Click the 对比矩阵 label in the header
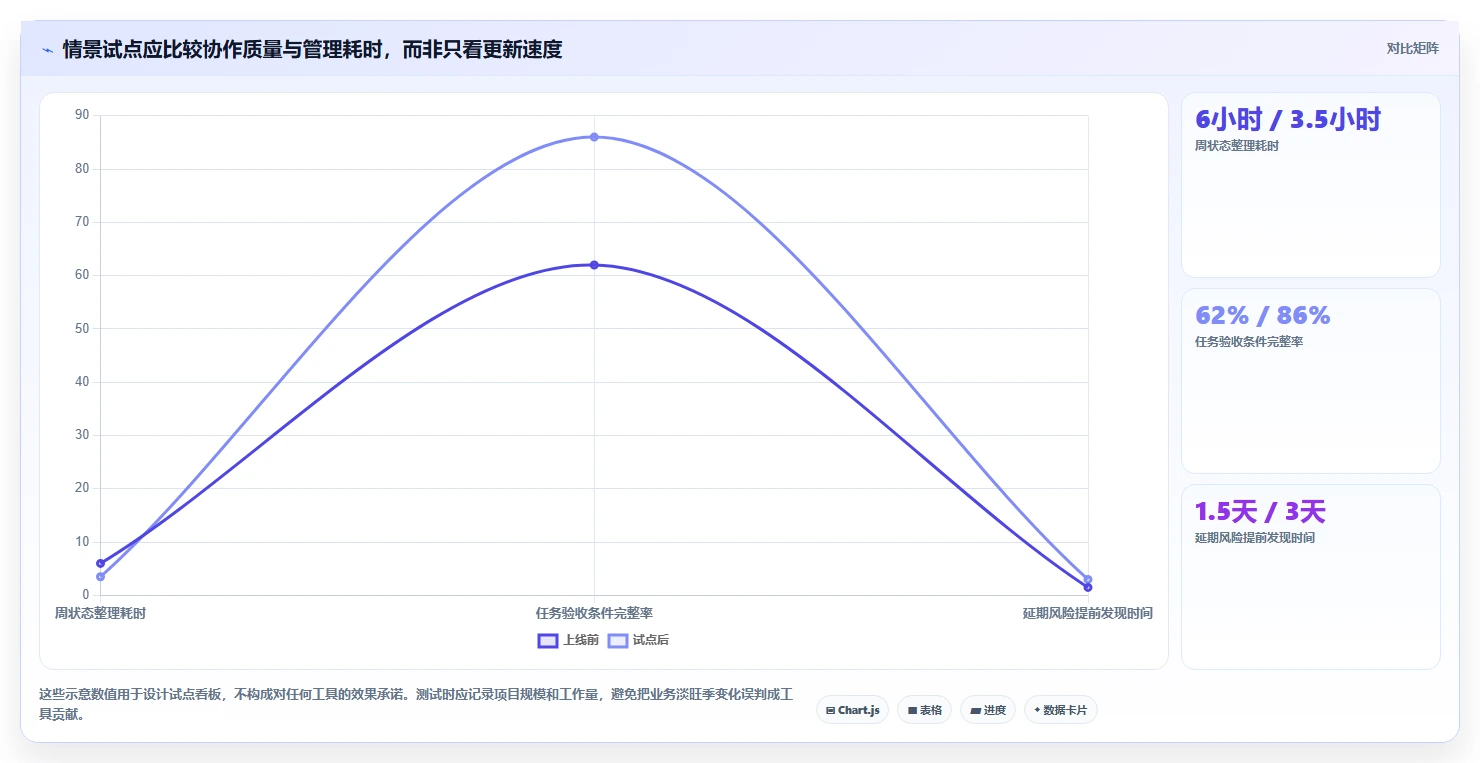The image size is (1480, 763). pyautogui.click(x=1413, y=48)
